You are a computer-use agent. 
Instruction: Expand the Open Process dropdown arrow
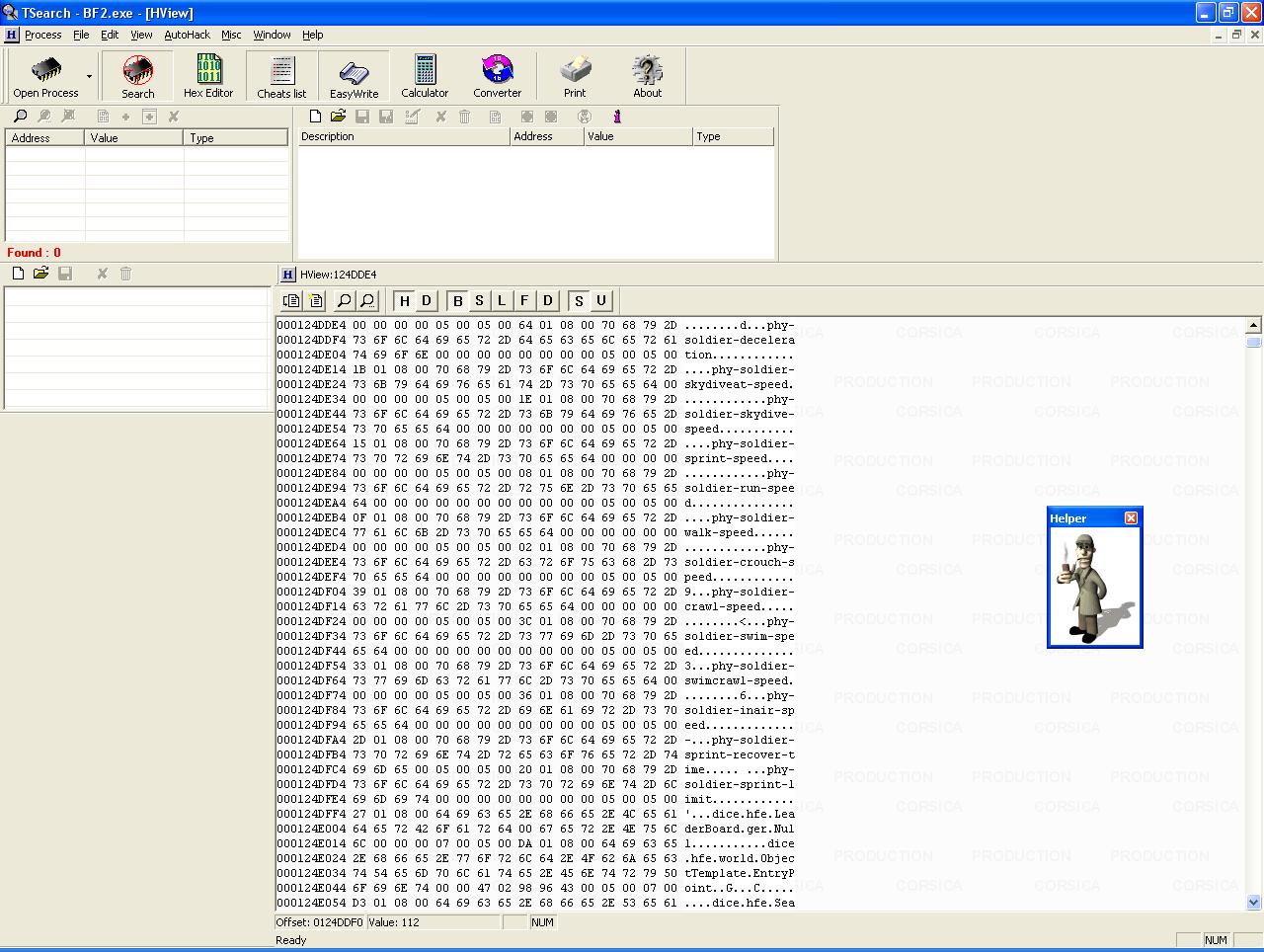[x=89, y=76]
